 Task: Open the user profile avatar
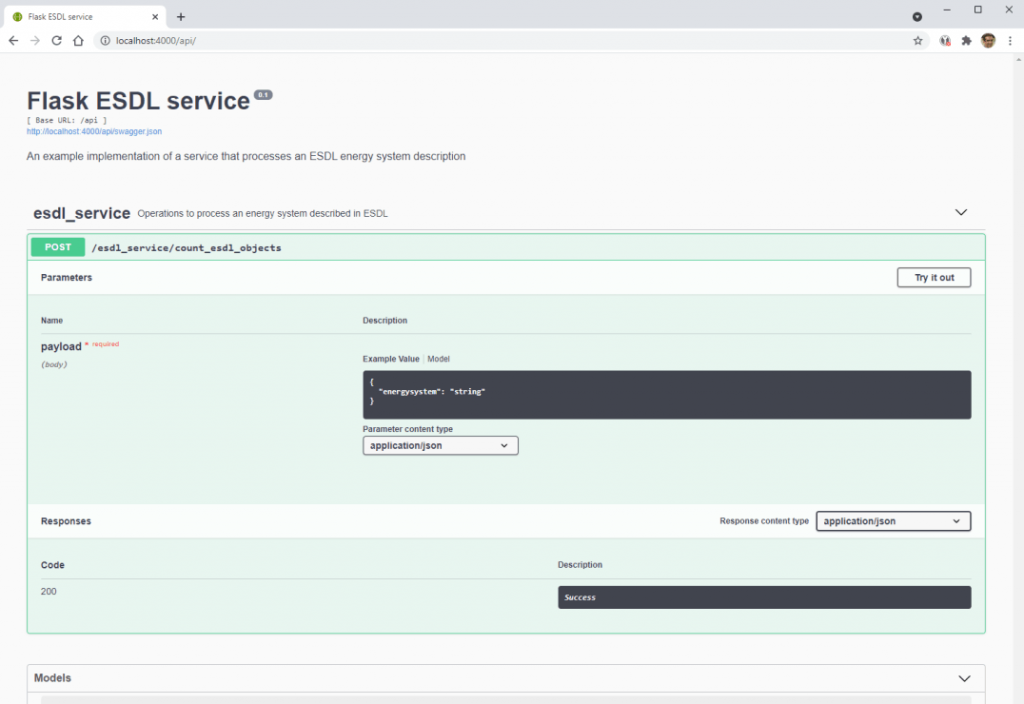click(988, 40)
